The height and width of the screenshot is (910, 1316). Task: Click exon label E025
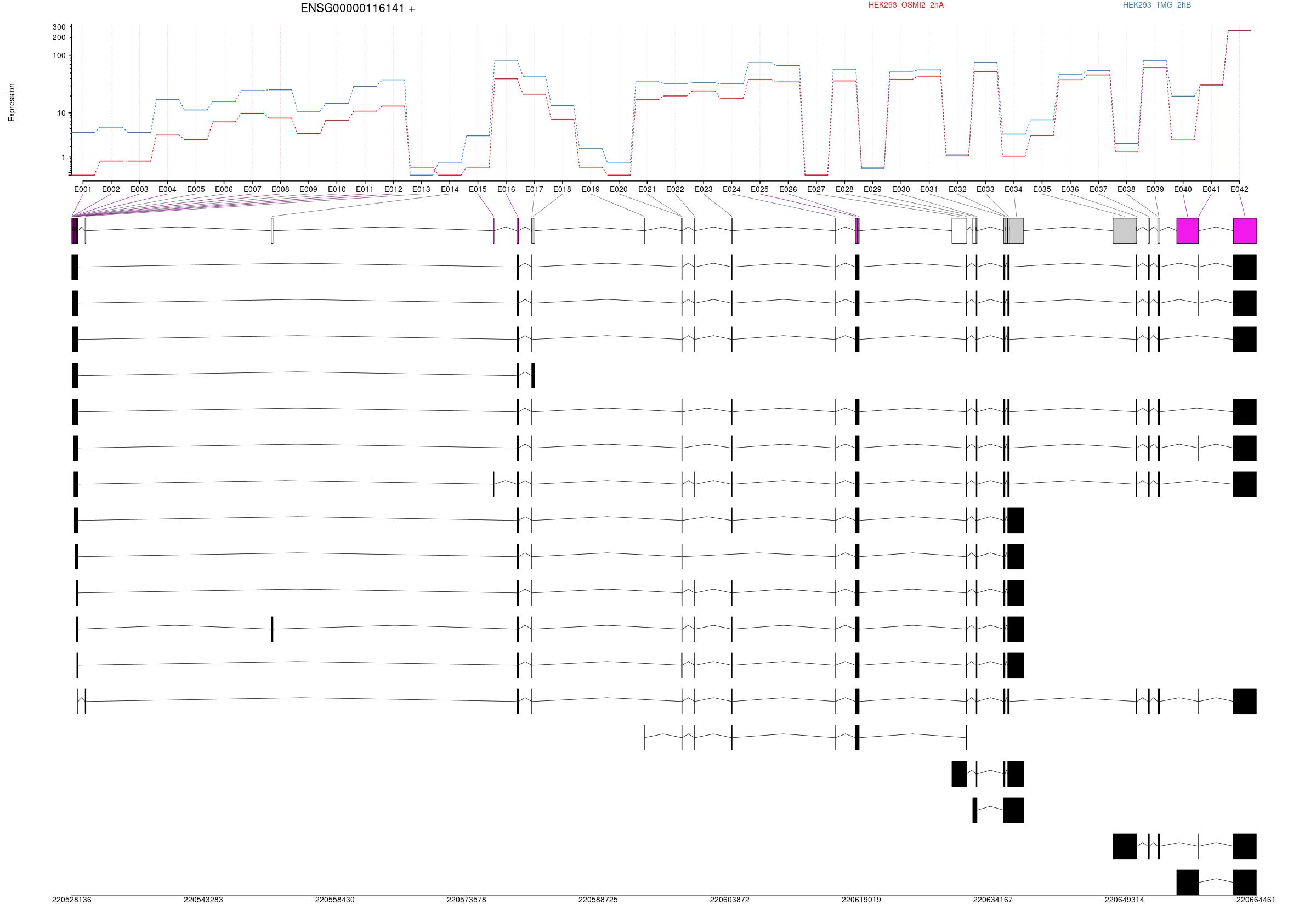point(760,190)
